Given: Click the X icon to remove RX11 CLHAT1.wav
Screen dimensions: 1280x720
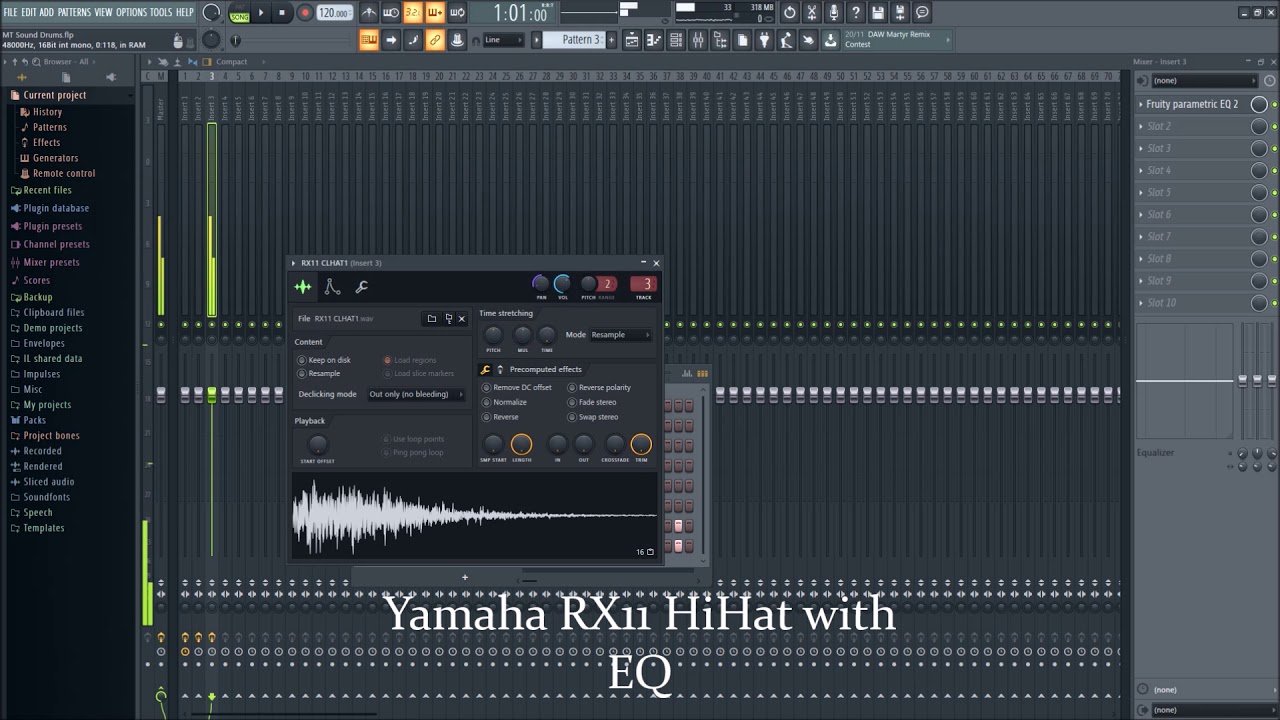Looking at the screenshot, I should pyautogui.click(x=462, y=319).
